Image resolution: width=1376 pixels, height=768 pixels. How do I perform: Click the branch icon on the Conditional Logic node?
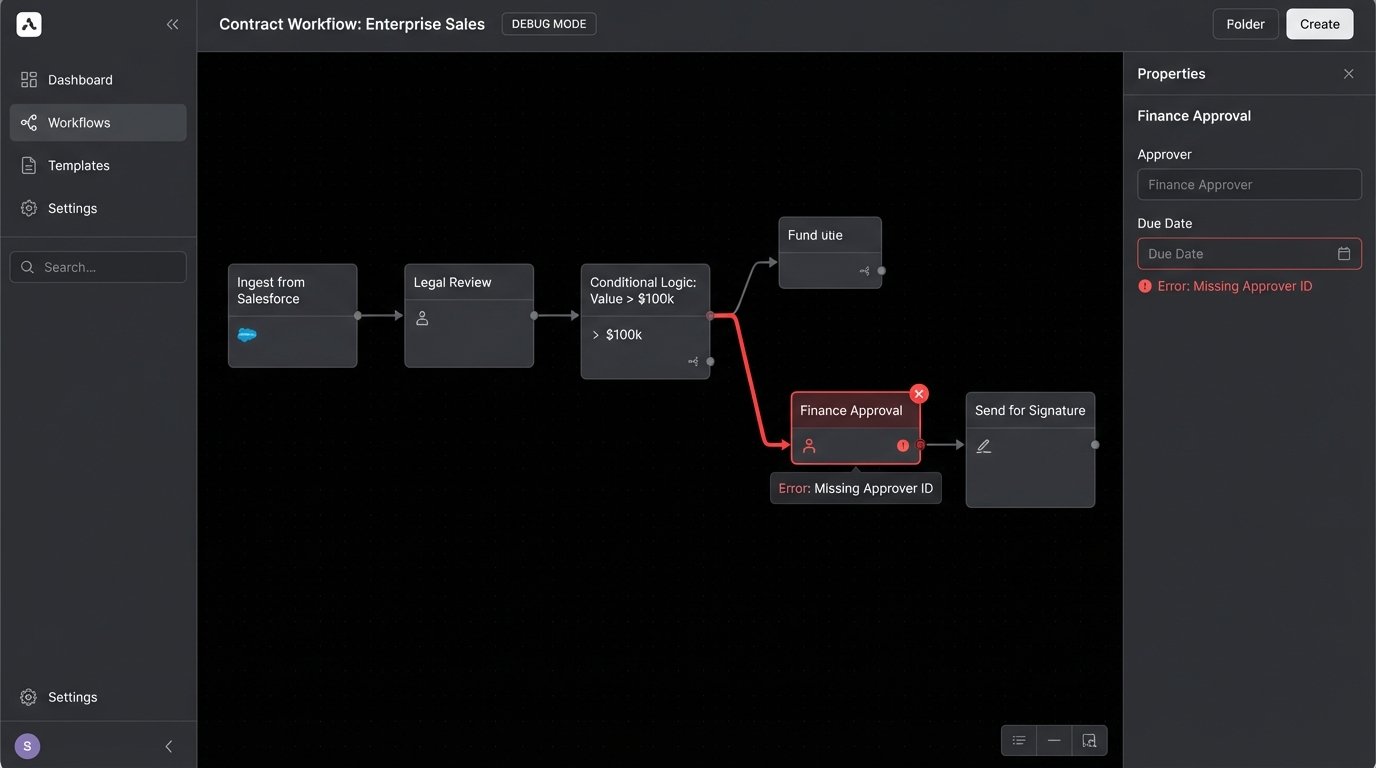tap(693, 362)
